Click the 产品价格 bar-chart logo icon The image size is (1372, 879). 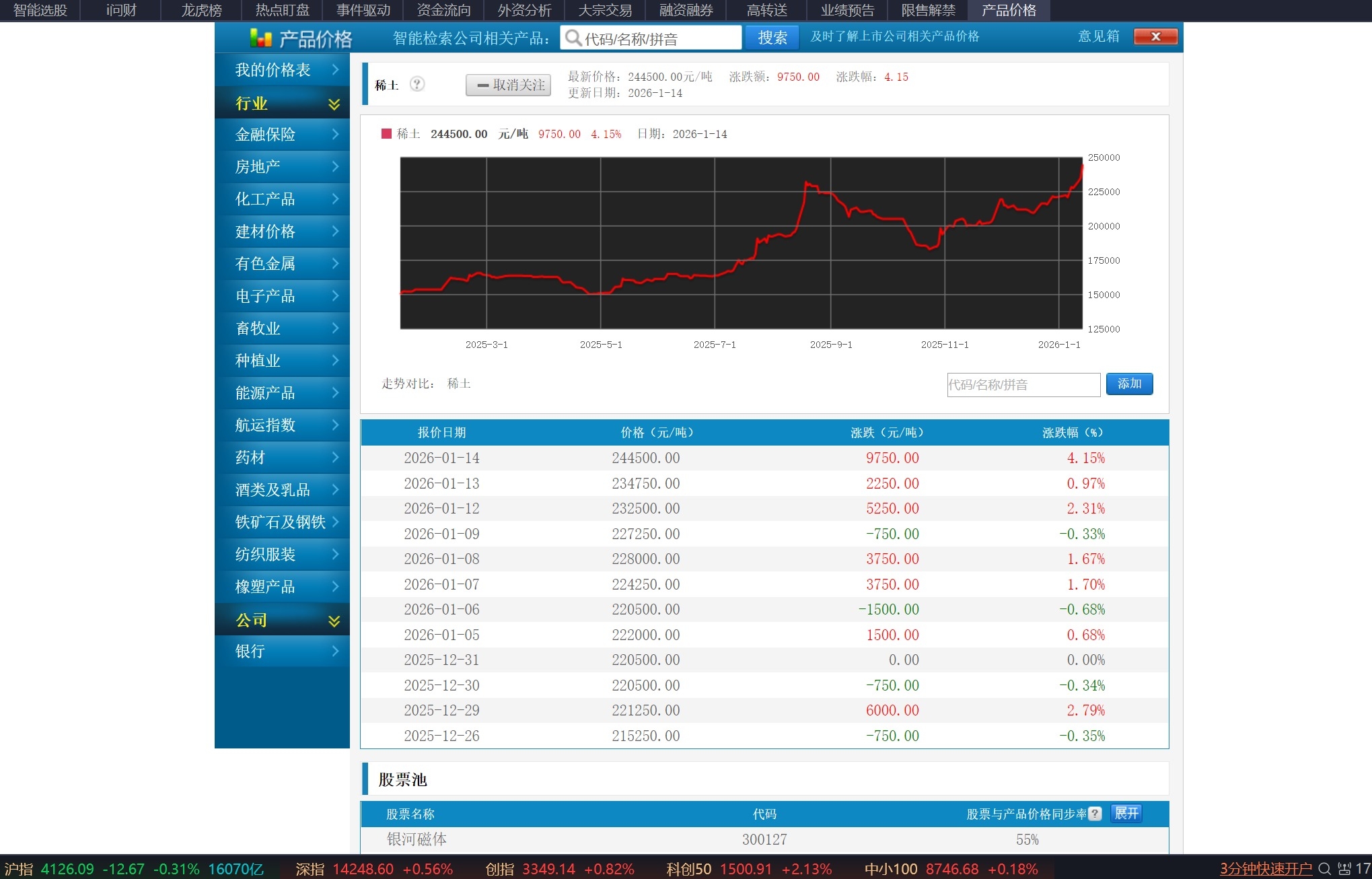261,38
